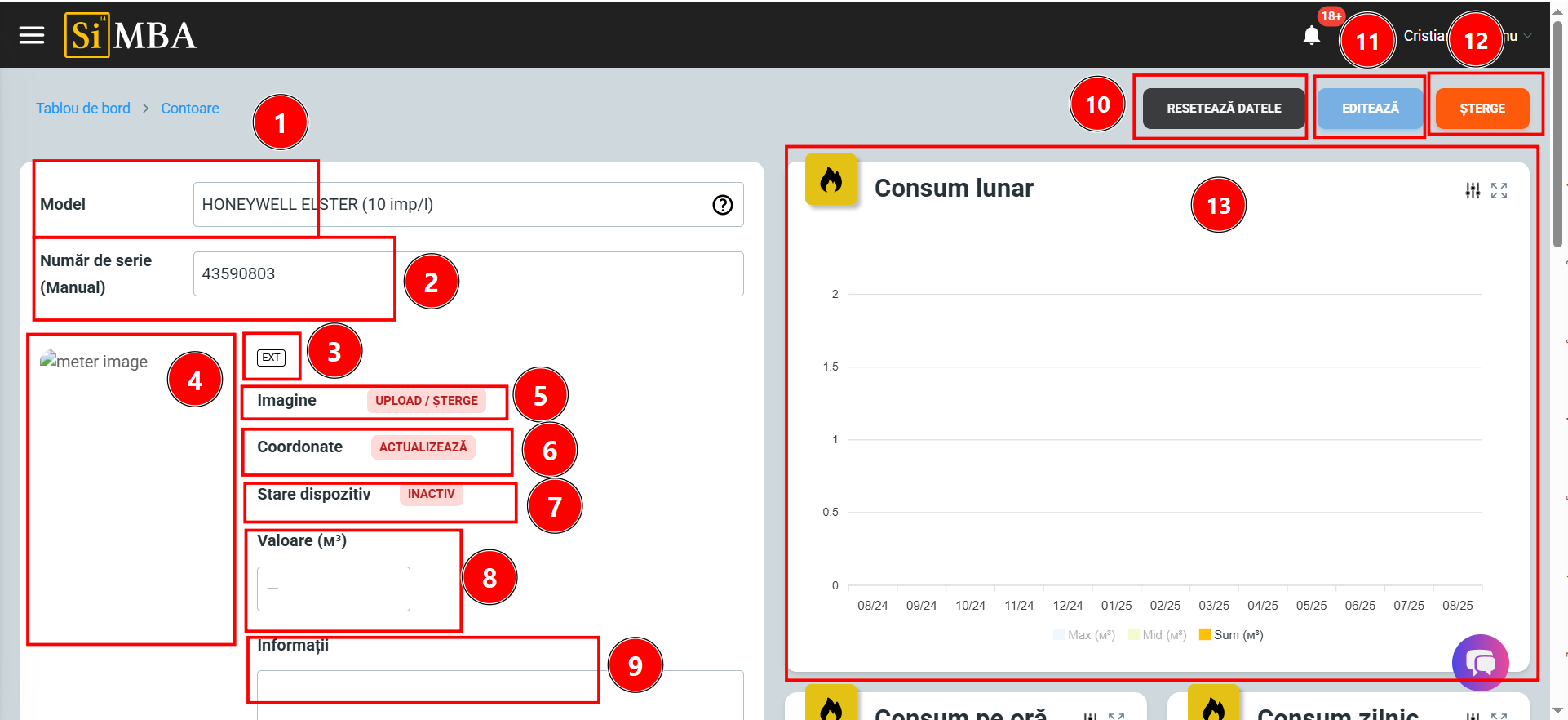Click the notification bell icon
The width and height of the screenshot is (1568, 720).
point(1311,36)
